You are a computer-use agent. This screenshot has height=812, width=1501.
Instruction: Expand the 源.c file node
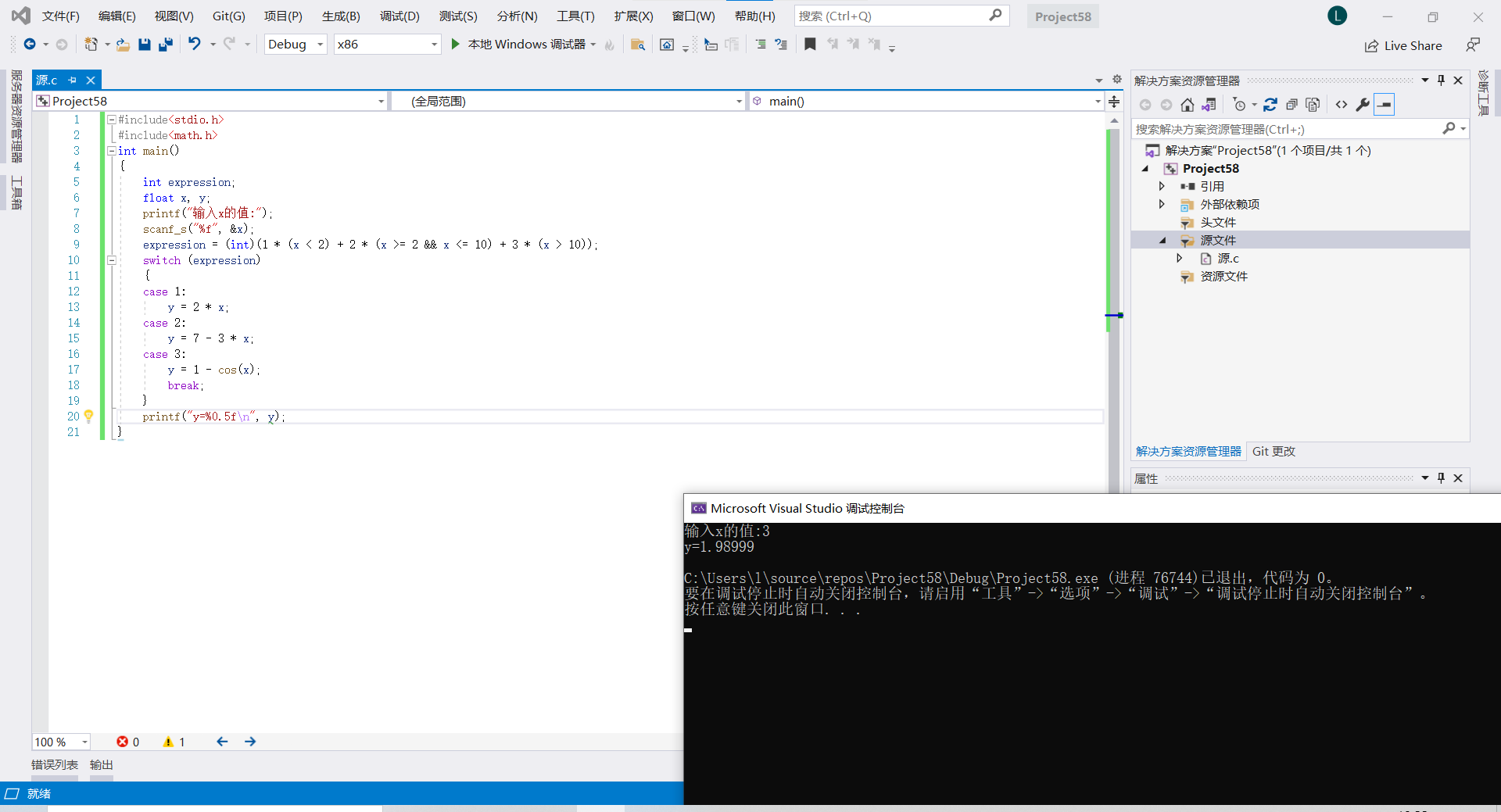tap(1180, 259)
